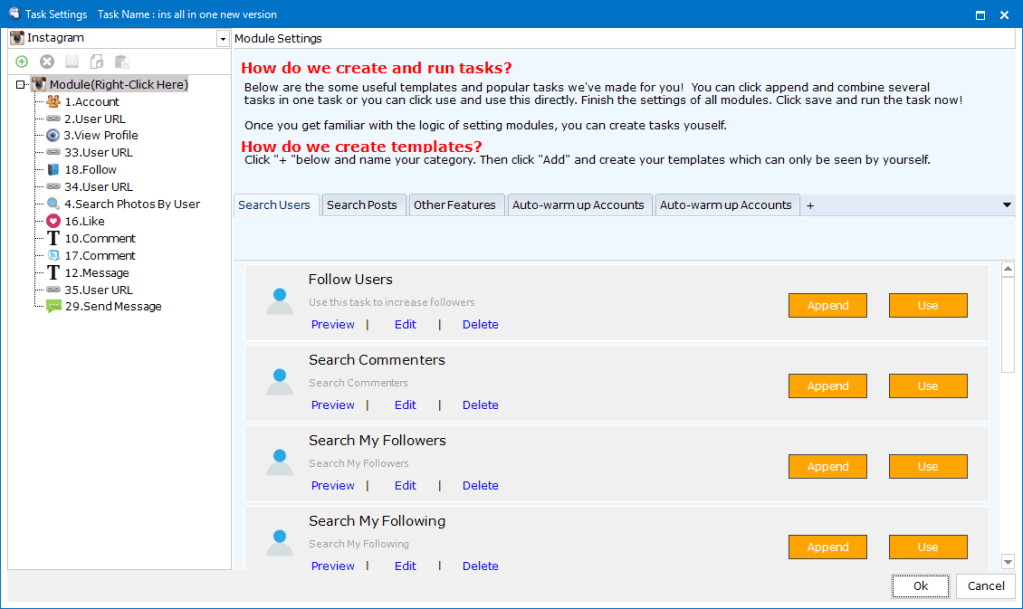The height and width of the screenshot is (609, 1023).
Task: Switch to the Search Posts tab
Action: click(x=361, y=205)
